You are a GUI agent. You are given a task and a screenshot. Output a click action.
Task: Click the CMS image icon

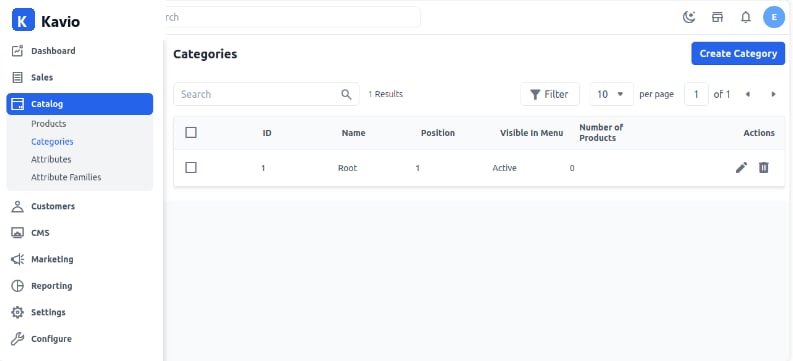click(x=18, y=233)
